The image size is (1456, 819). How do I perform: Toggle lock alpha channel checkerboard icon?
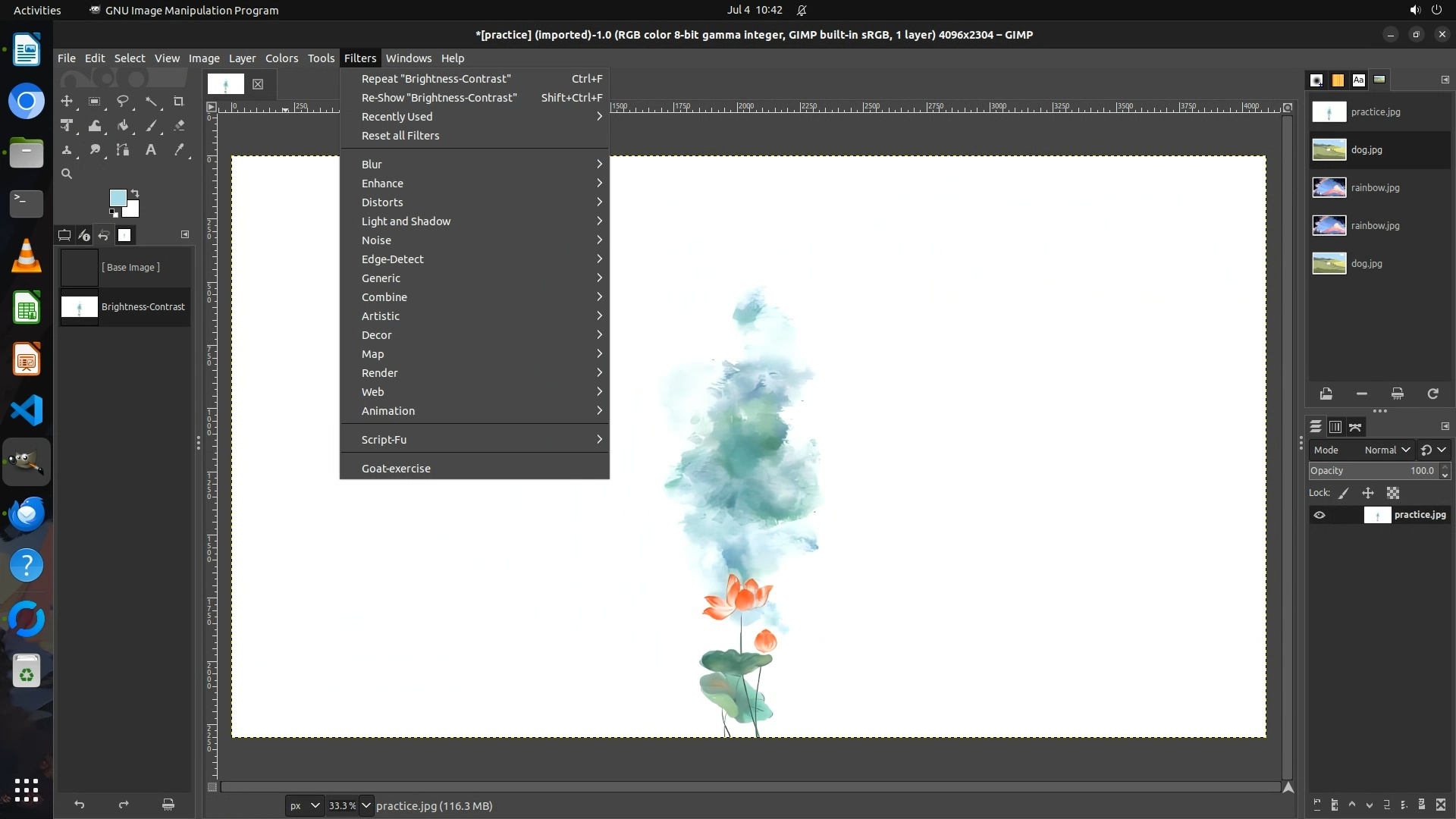click(x=1393, y=493)
